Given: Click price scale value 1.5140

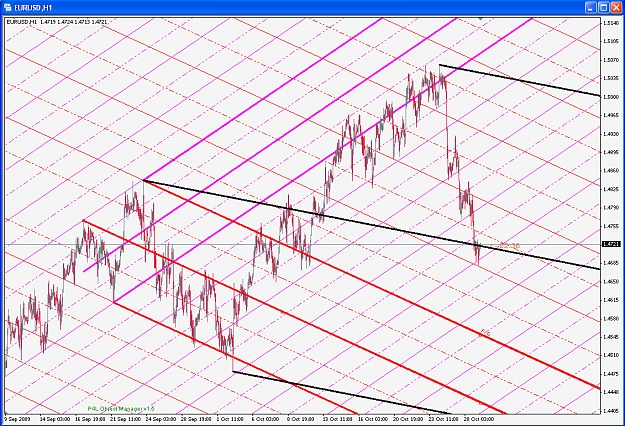Looking at the screenshot, I should [x=611, y=23].
